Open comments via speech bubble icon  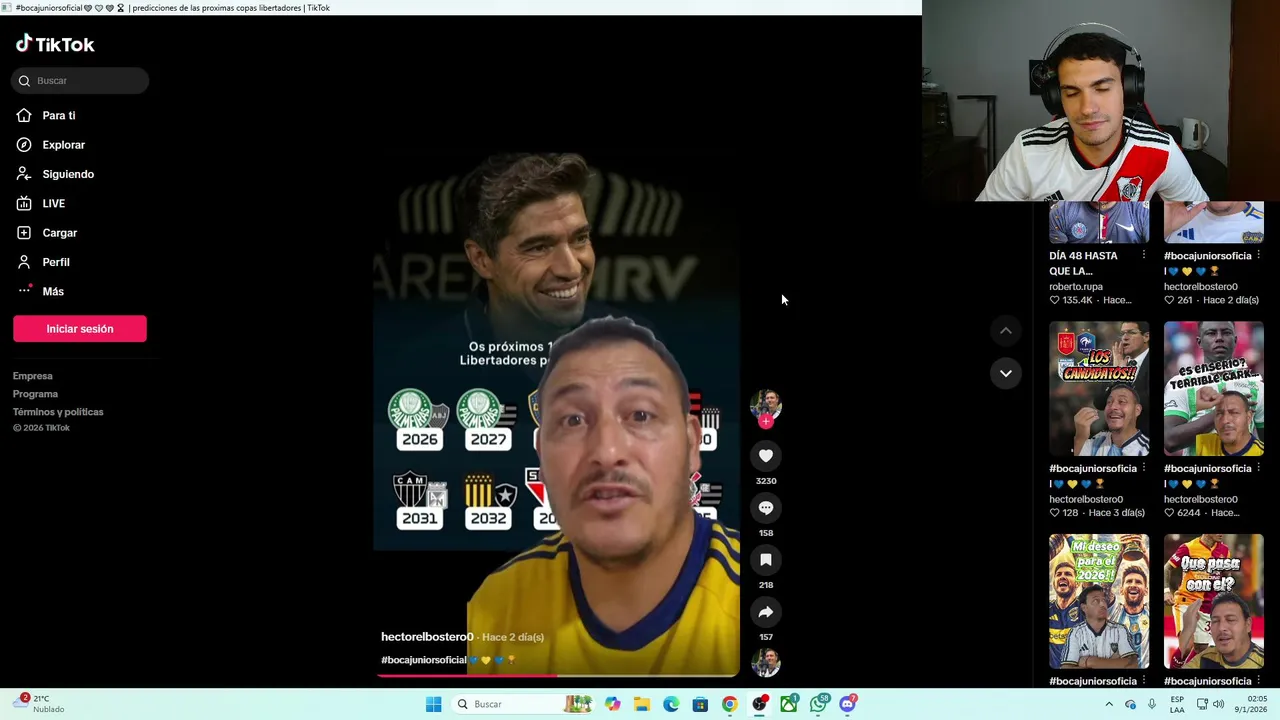(766, 508)
